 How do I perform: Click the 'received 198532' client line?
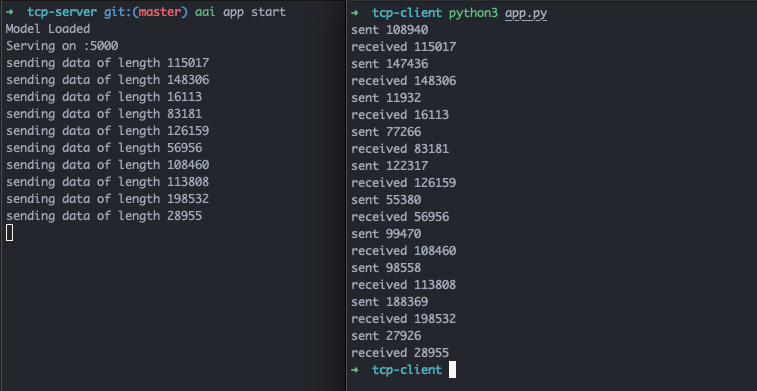click(404, 319)
